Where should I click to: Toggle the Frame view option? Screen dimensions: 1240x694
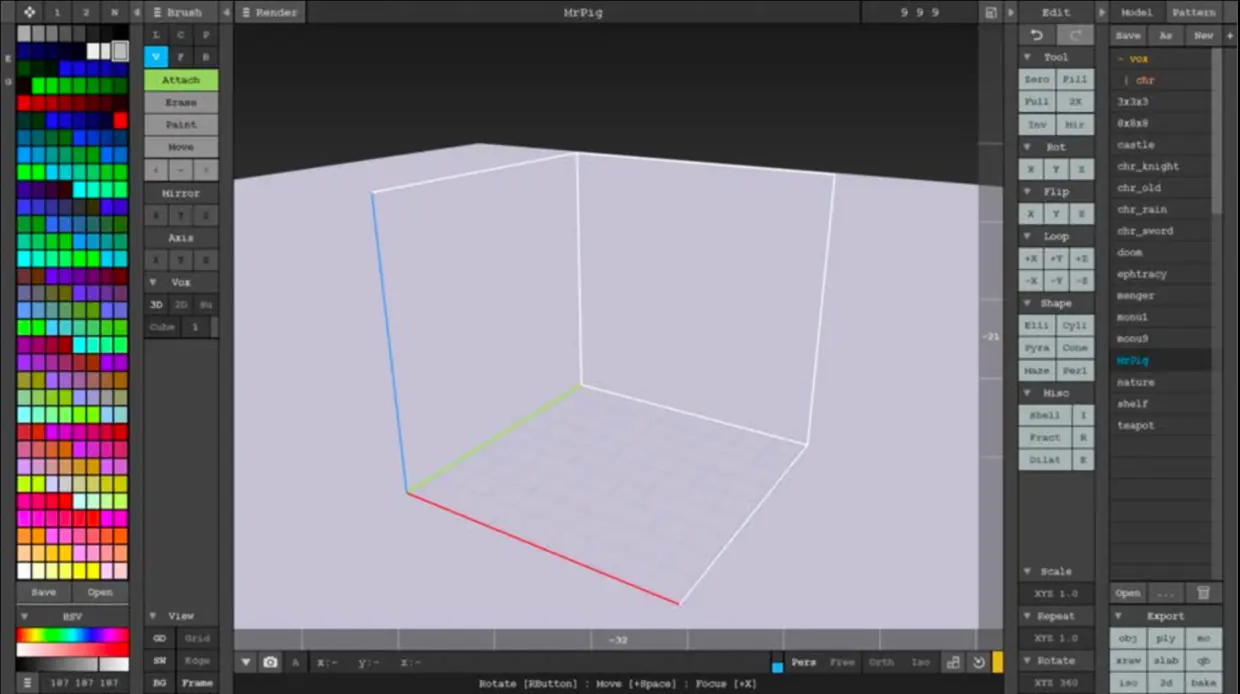pos(198,683)
